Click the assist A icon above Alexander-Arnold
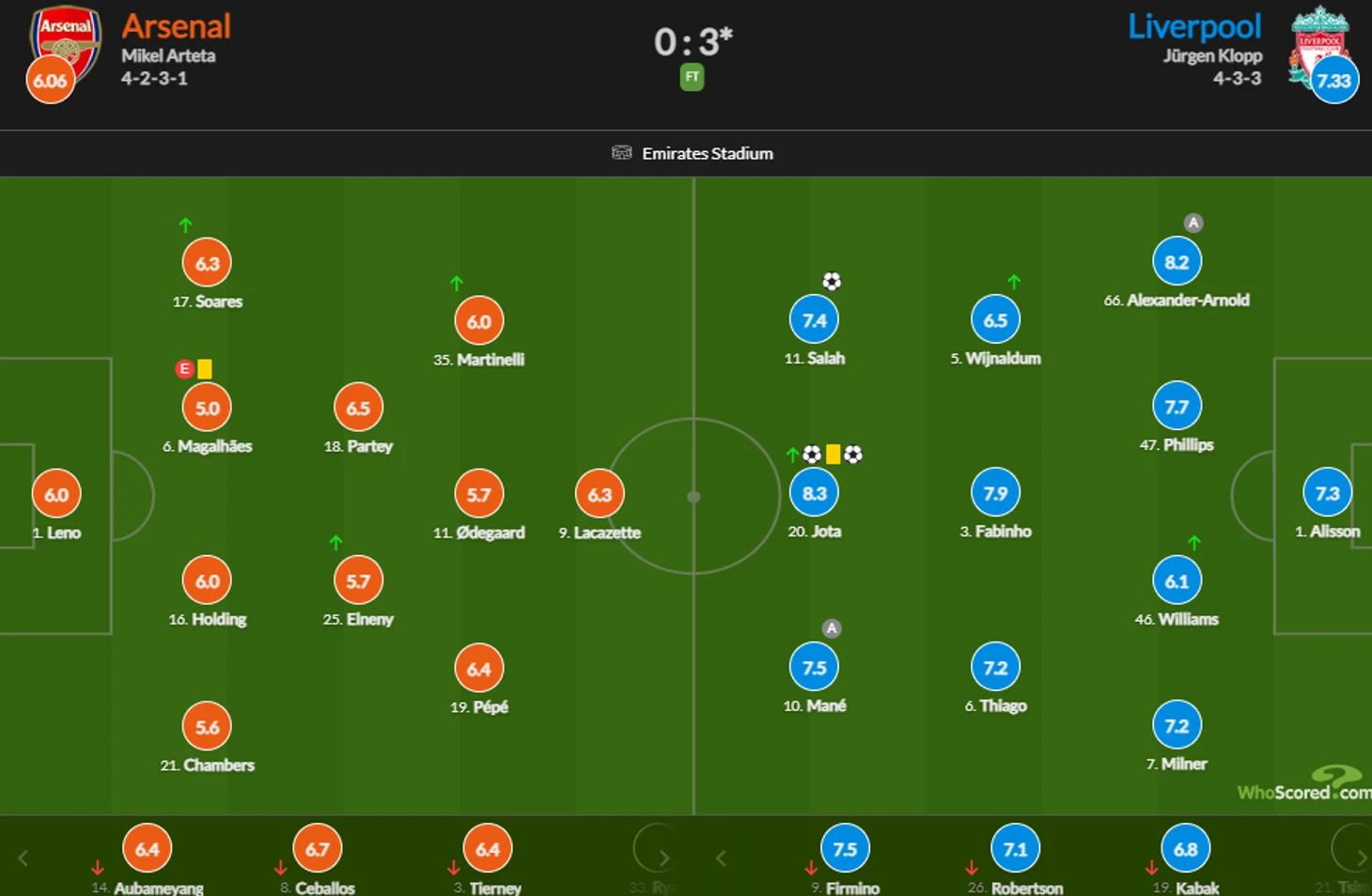This screenshot has width=1372, height=896. tap(1193, 223)
